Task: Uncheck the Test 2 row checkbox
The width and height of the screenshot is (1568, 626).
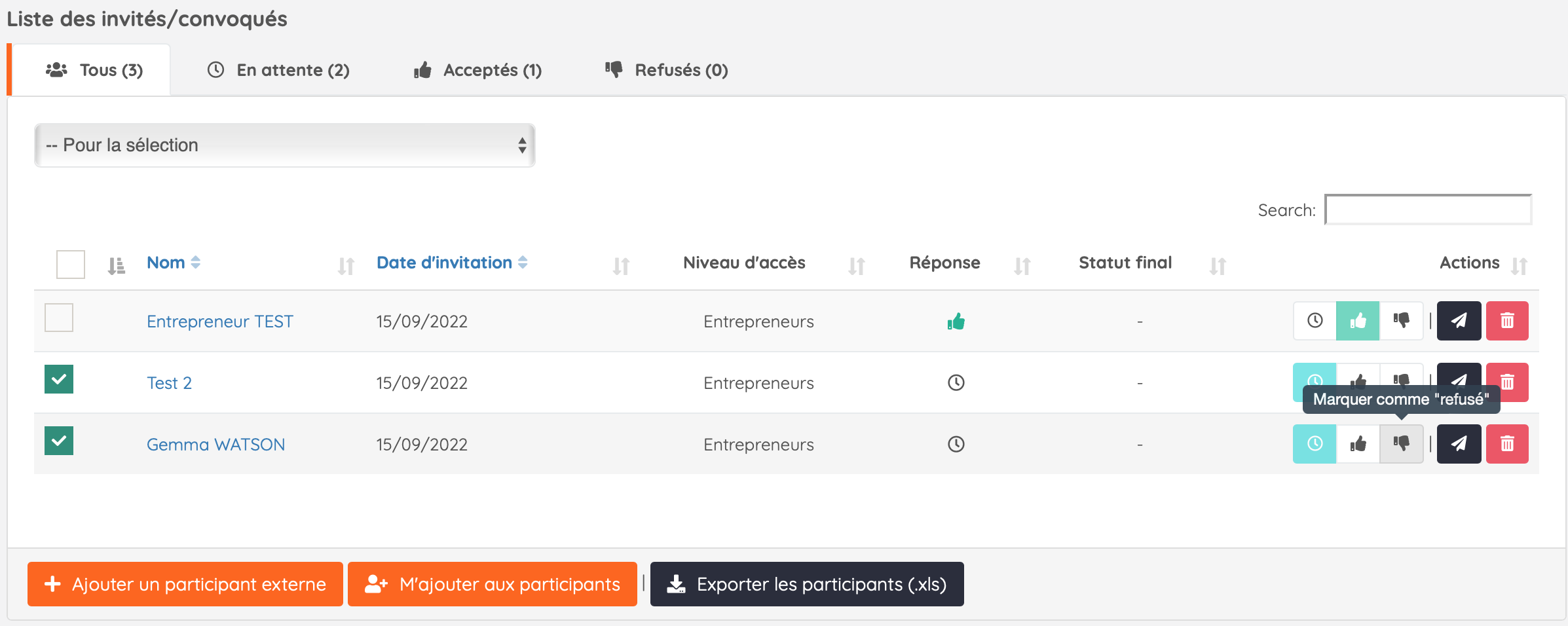Action: click(59, 379)
